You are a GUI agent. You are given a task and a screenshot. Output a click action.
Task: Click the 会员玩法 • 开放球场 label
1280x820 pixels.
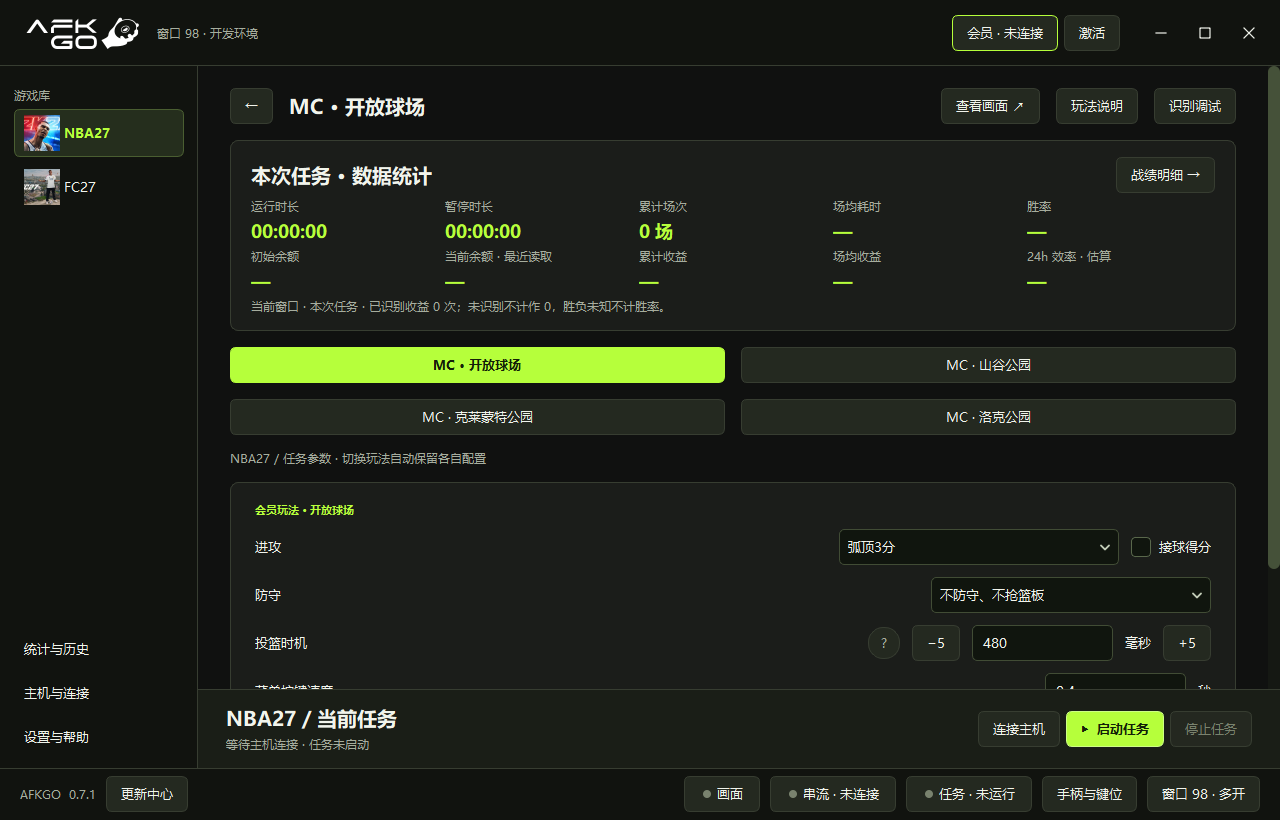coord(304,510)
